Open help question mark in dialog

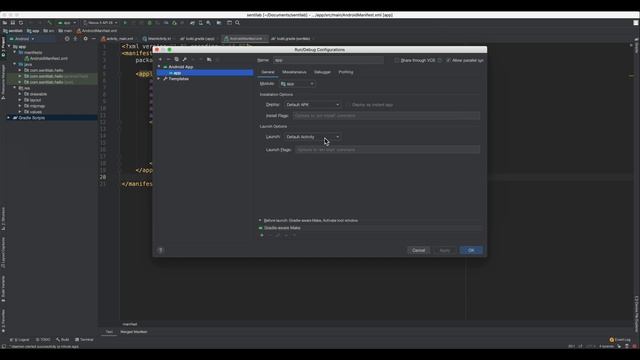click(x=160, y=250)
